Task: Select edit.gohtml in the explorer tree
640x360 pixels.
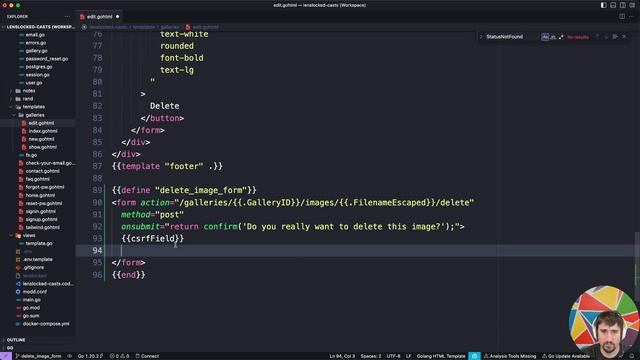Action: (41, 123)
